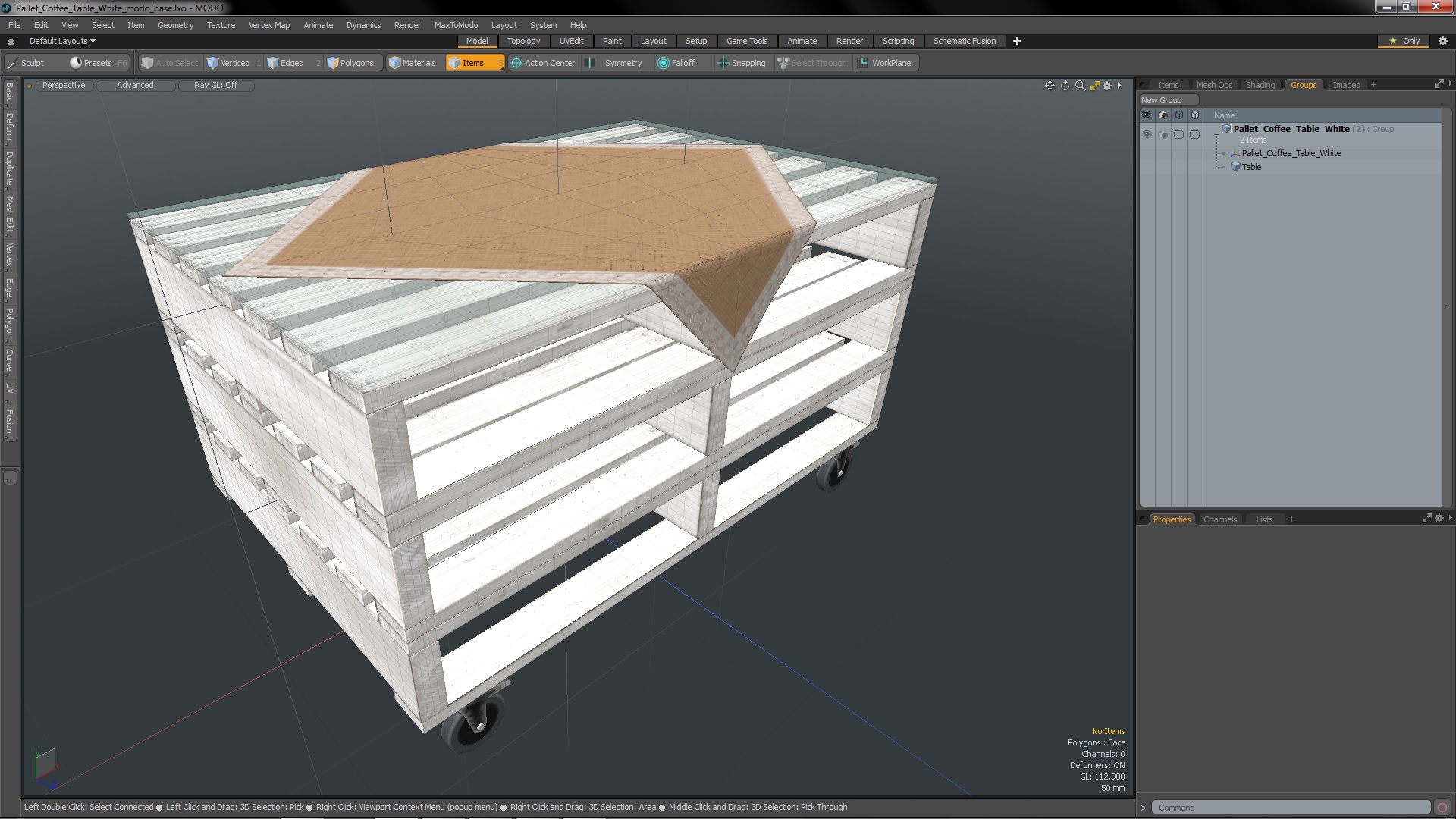Click the viewport rotate icon

pos(1065,86)
